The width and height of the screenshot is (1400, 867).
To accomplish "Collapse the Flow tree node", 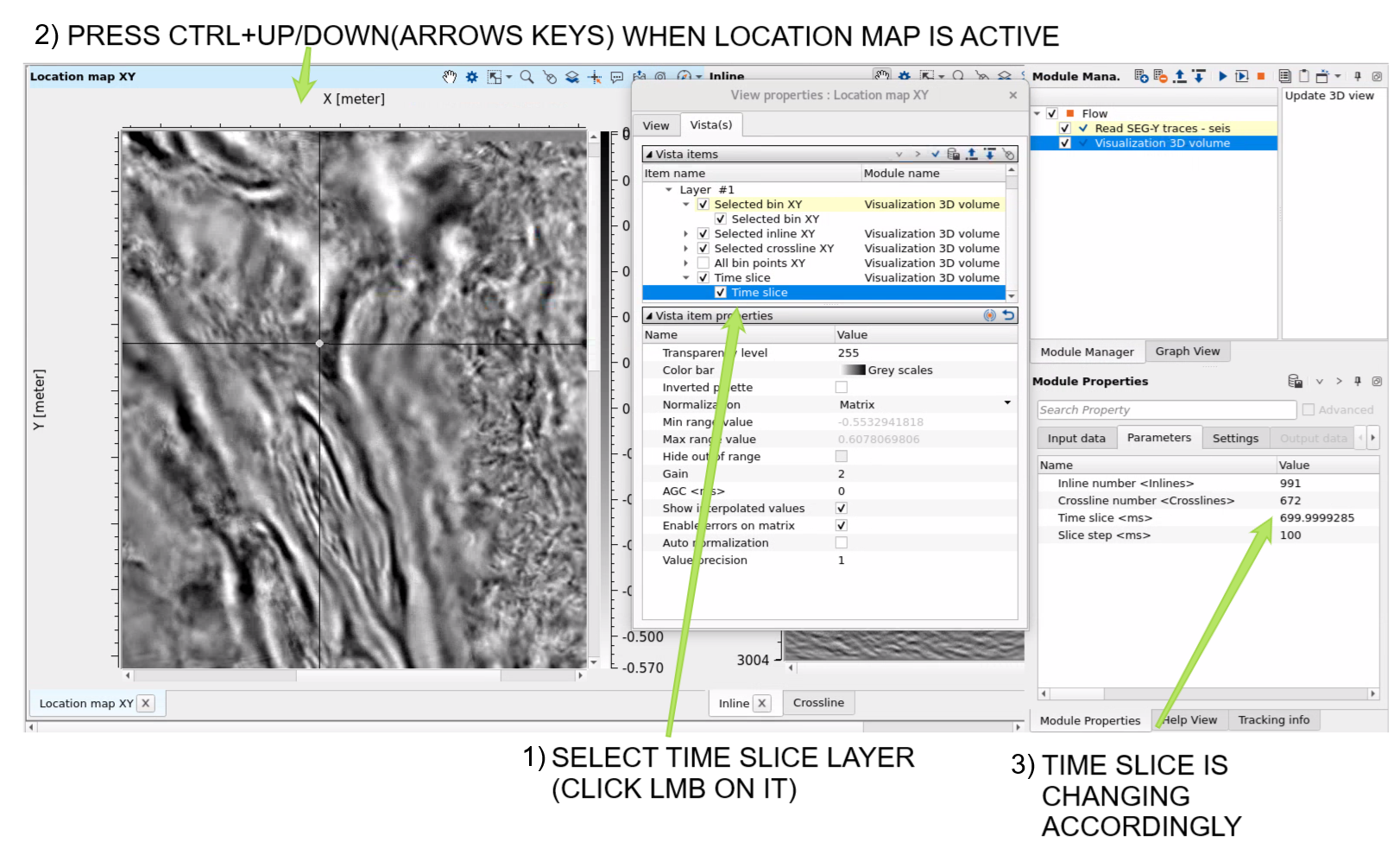I will point(1037,113).
